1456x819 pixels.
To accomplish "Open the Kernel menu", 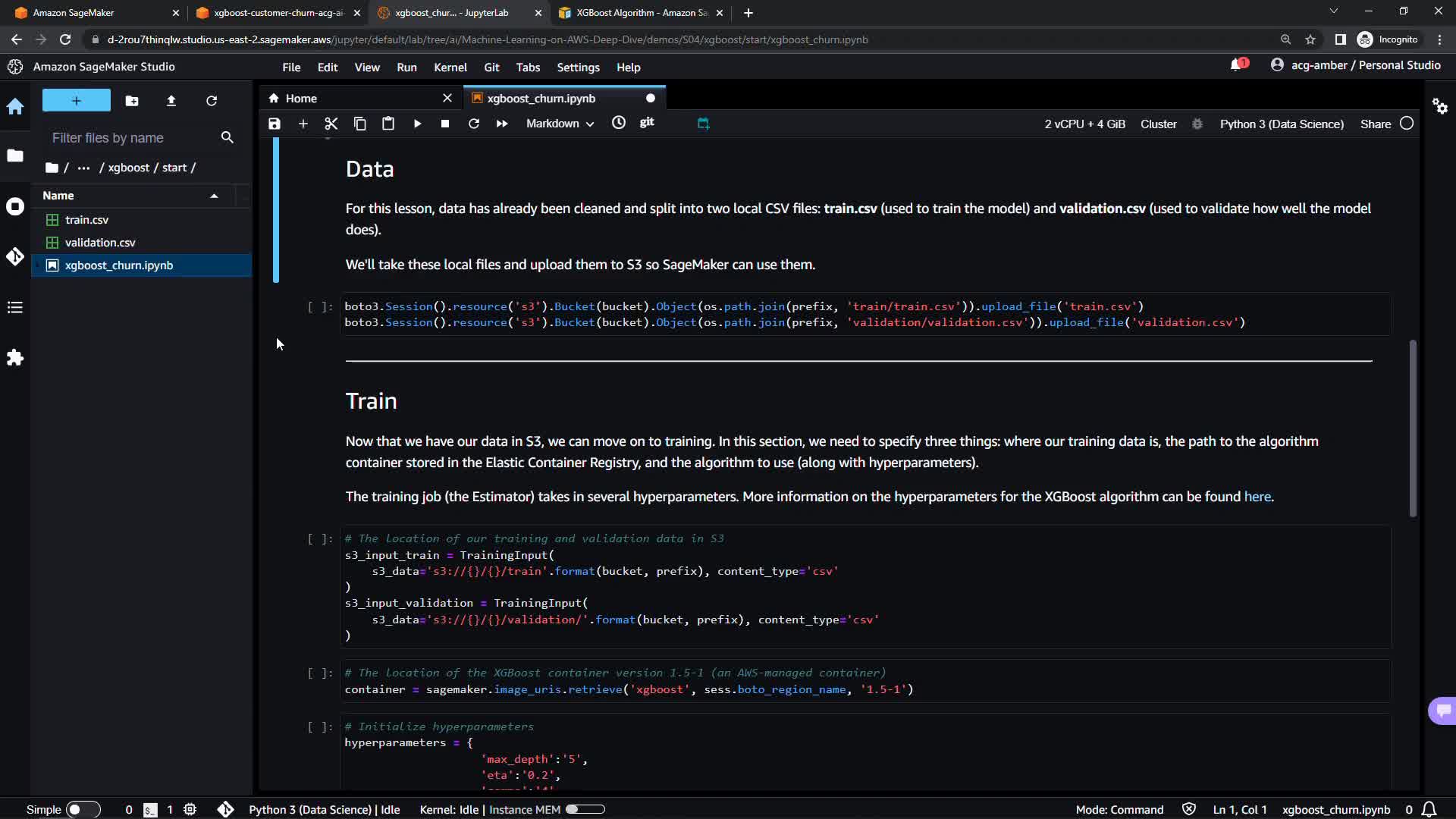I will tap(450, 67).
